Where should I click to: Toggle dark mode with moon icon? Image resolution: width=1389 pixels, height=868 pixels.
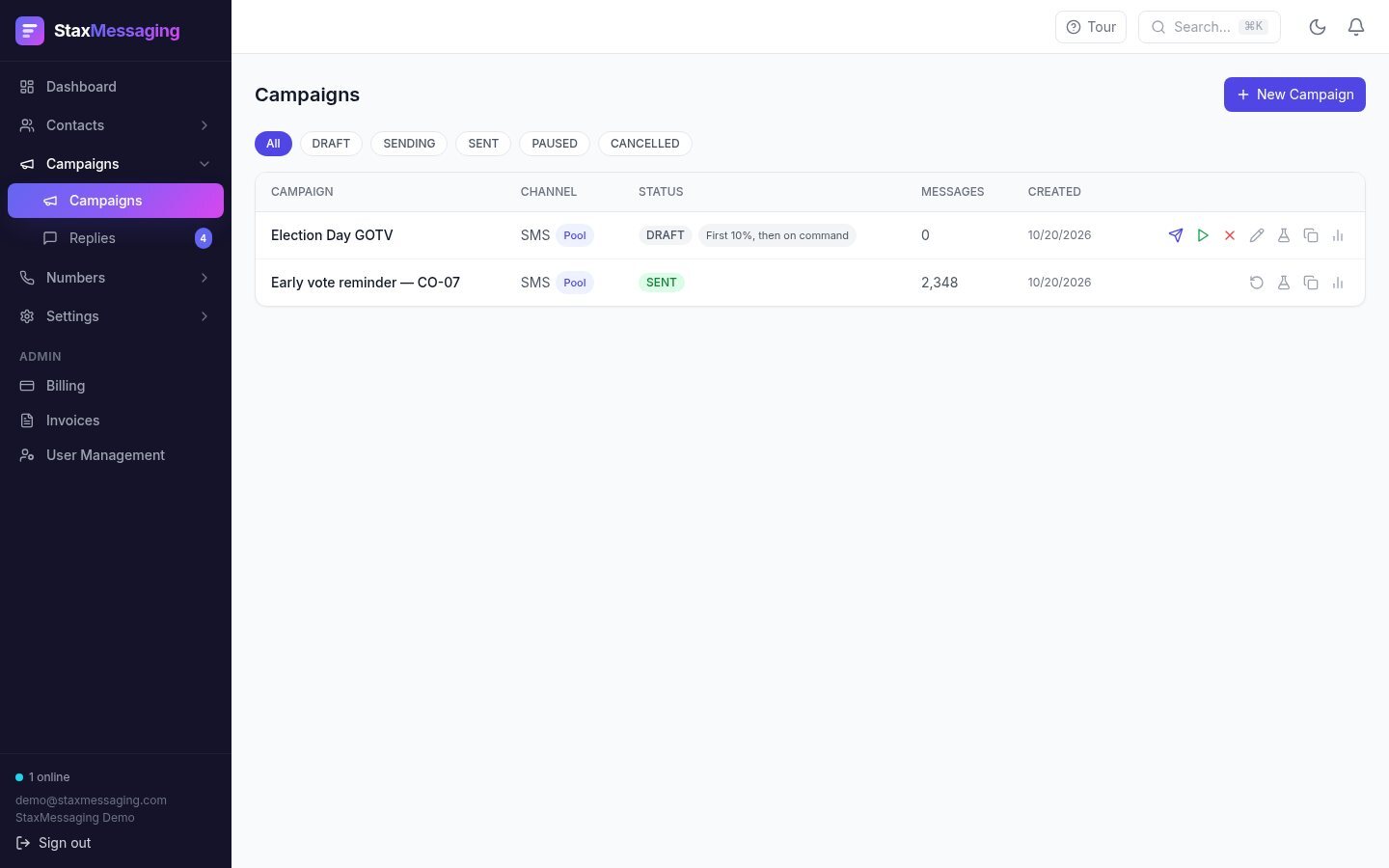[x=1318, y=27]
